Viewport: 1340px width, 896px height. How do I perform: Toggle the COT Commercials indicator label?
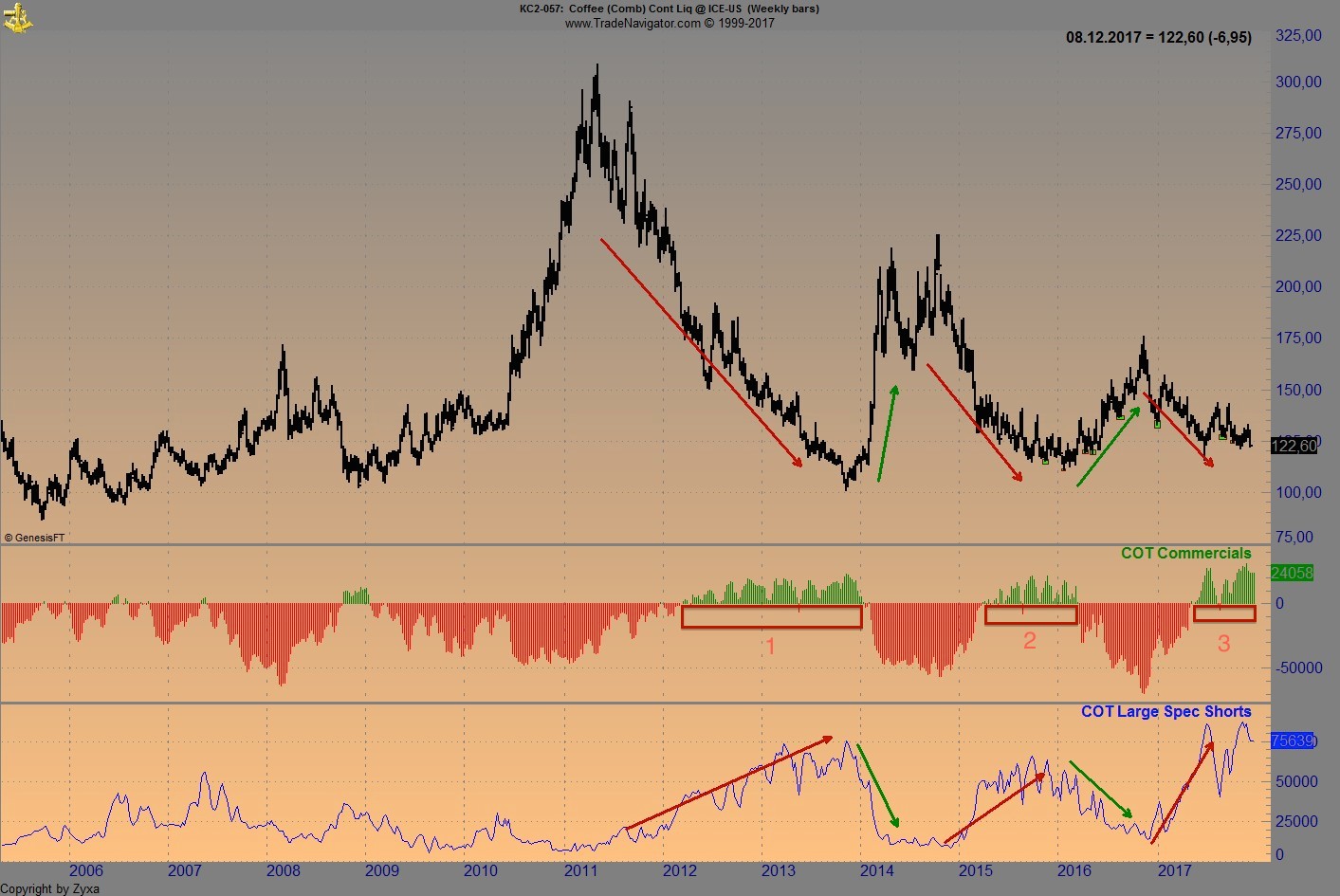point(1186,553)
